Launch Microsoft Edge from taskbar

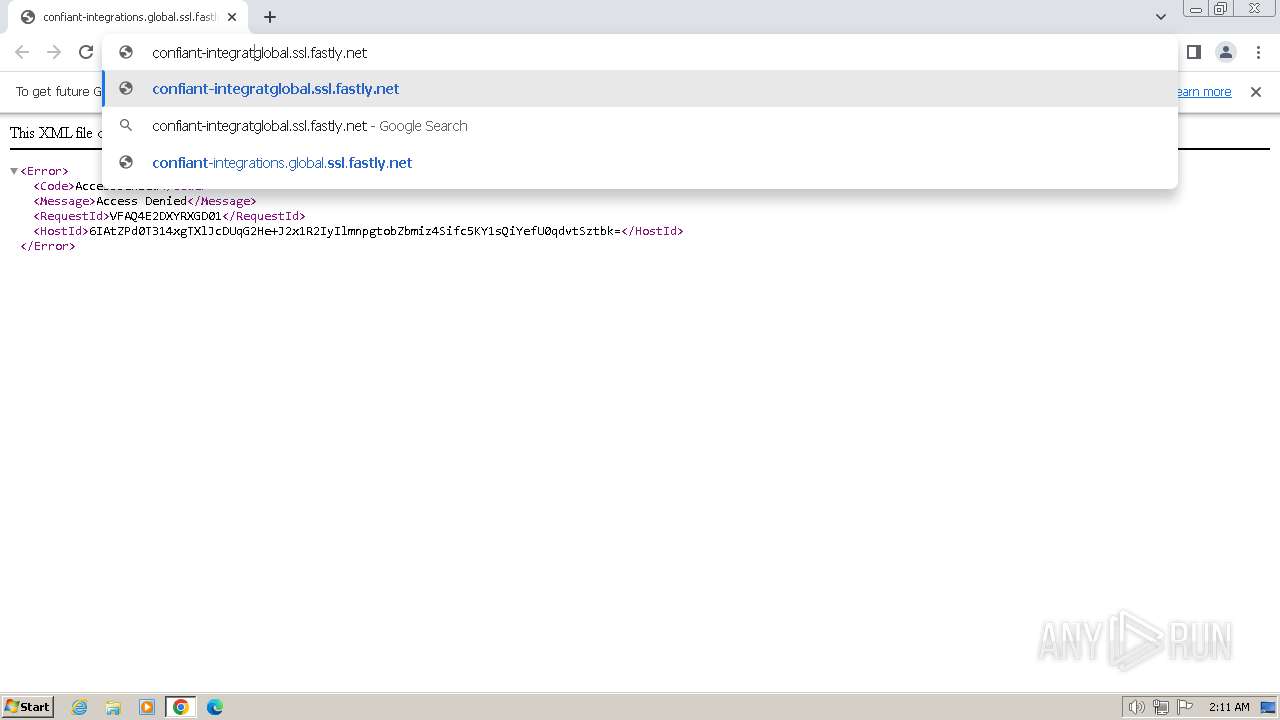coord(215,707)
